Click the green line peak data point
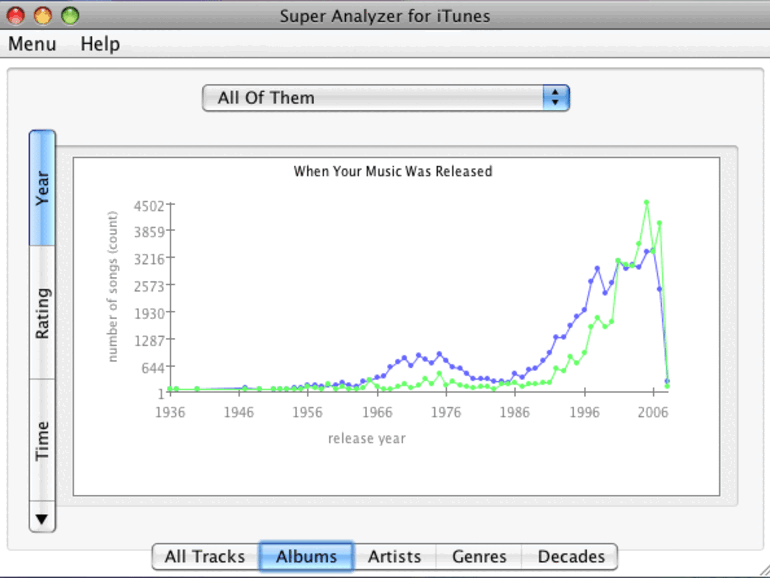 646,202
